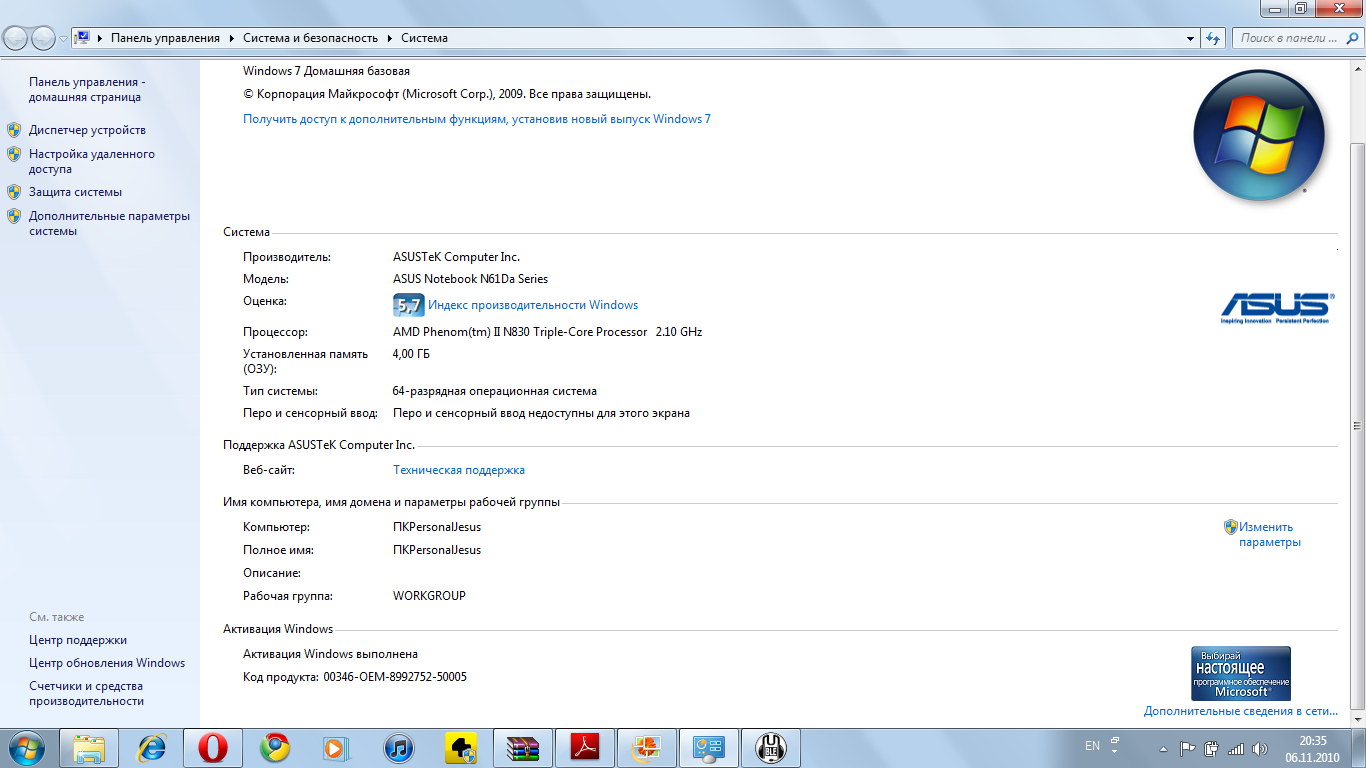Screen dimensions: 1366x768
Task: Open Центр поддержки link
Action: coord(78,640)
